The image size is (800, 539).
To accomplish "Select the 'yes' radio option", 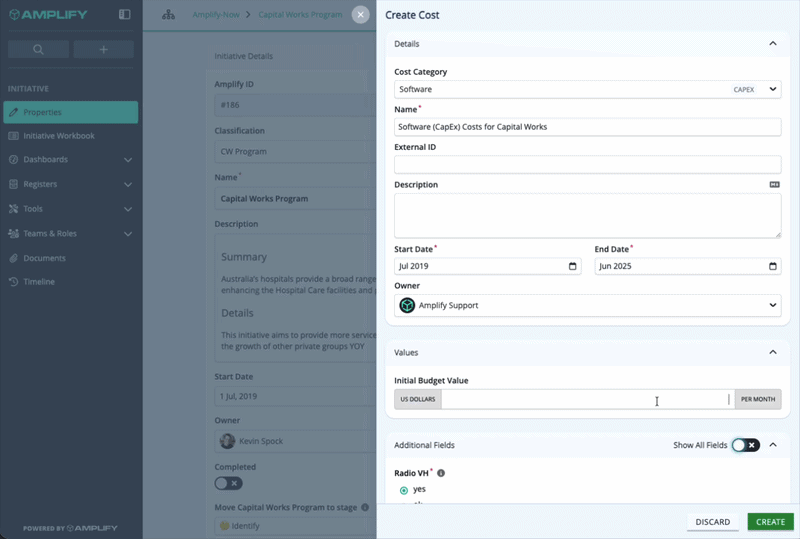I will coord(404,490).
